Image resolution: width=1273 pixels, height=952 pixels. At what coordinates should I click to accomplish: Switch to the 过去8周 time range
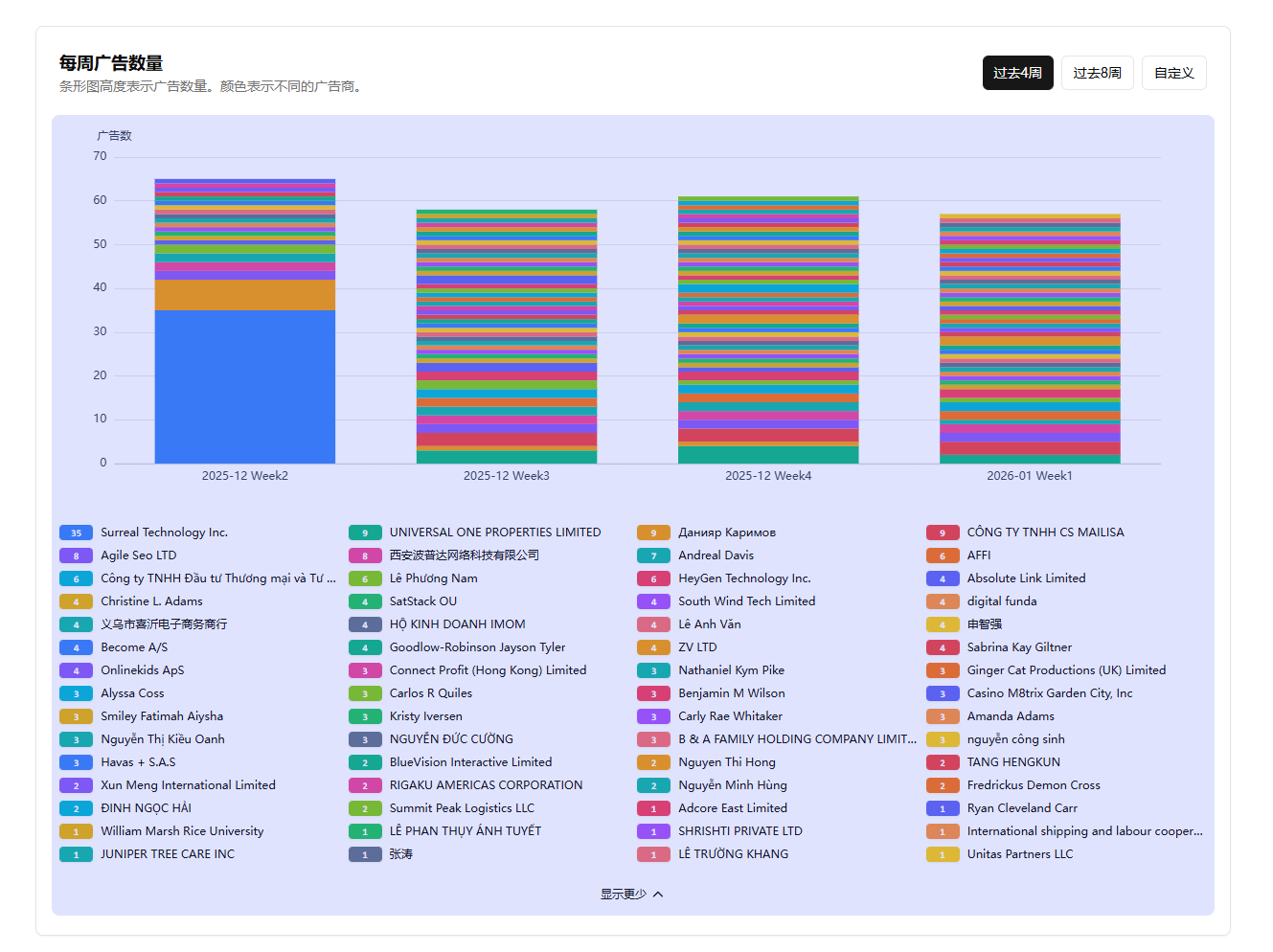coord(1097,73)
